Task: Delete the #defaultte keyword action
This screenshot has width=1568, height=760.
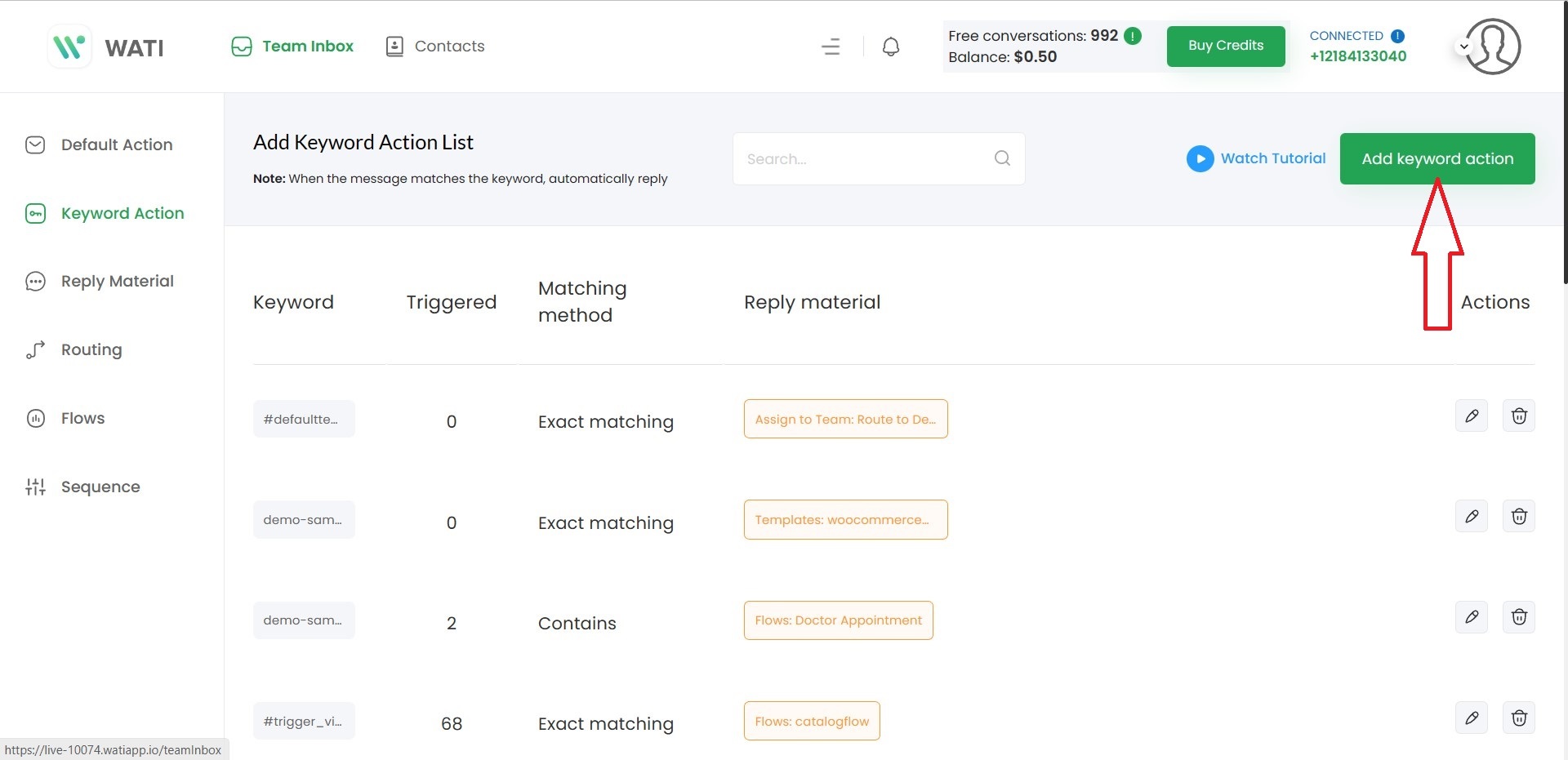Action: tap(1518, 416)
